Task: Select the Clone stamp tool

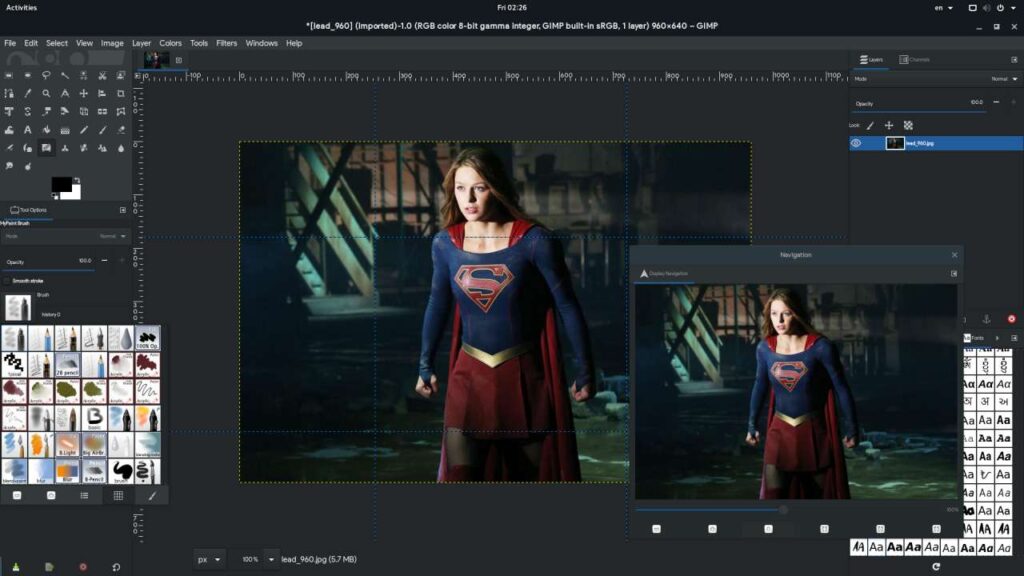Action: [65, 148]
